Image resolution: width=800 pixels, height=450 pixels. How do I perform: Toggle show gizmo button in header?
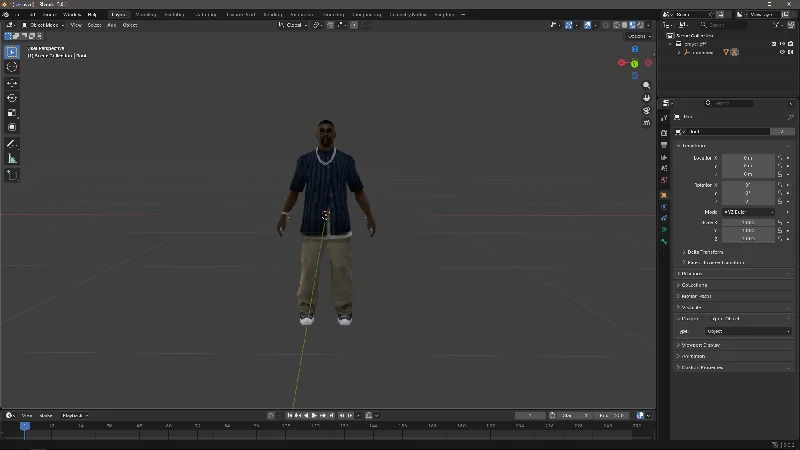(568, 25)
